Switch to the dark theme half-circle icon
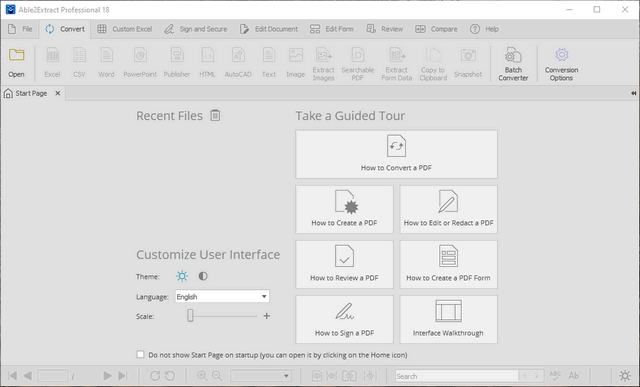This screenshot has height=387, width=640. click(203, 276)
